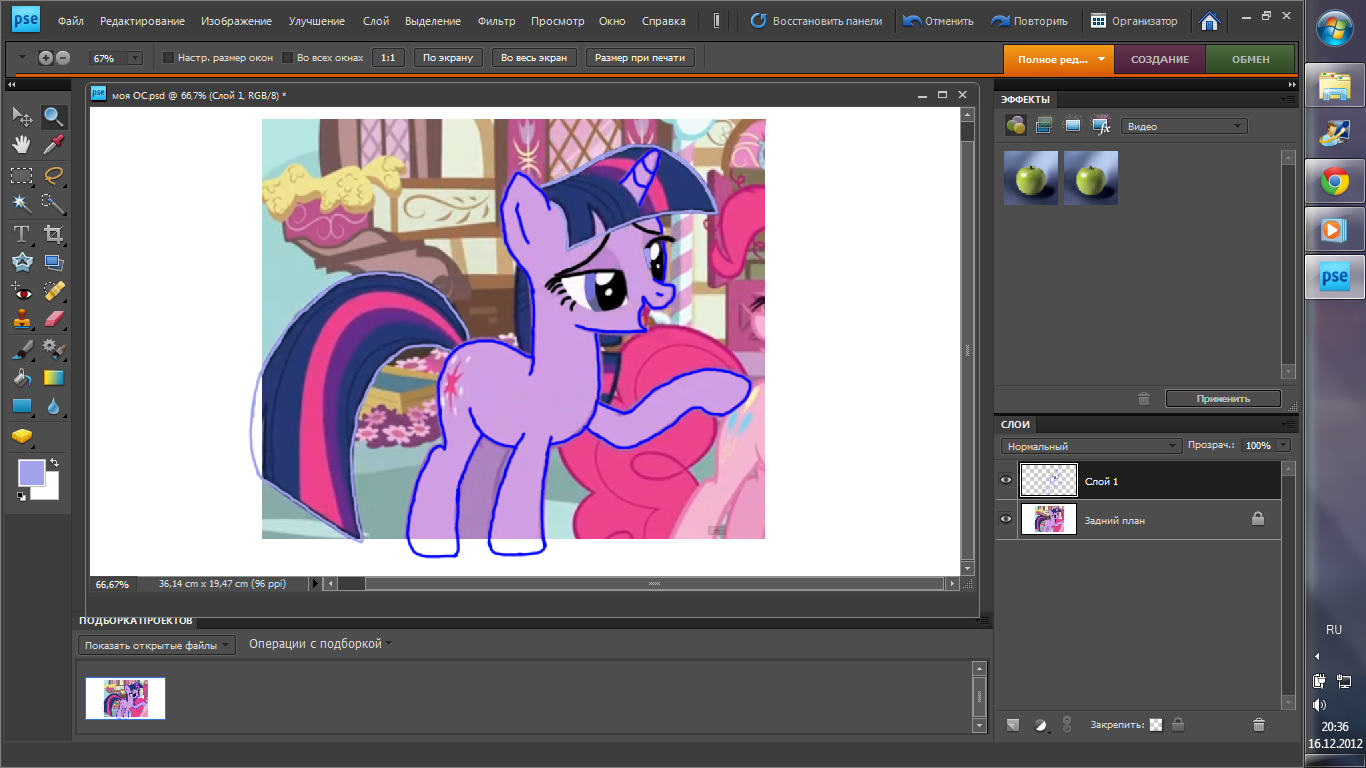Show Filters category in Effects panel
This screenshot has width=1366, height=768.
click(1015, 125)
